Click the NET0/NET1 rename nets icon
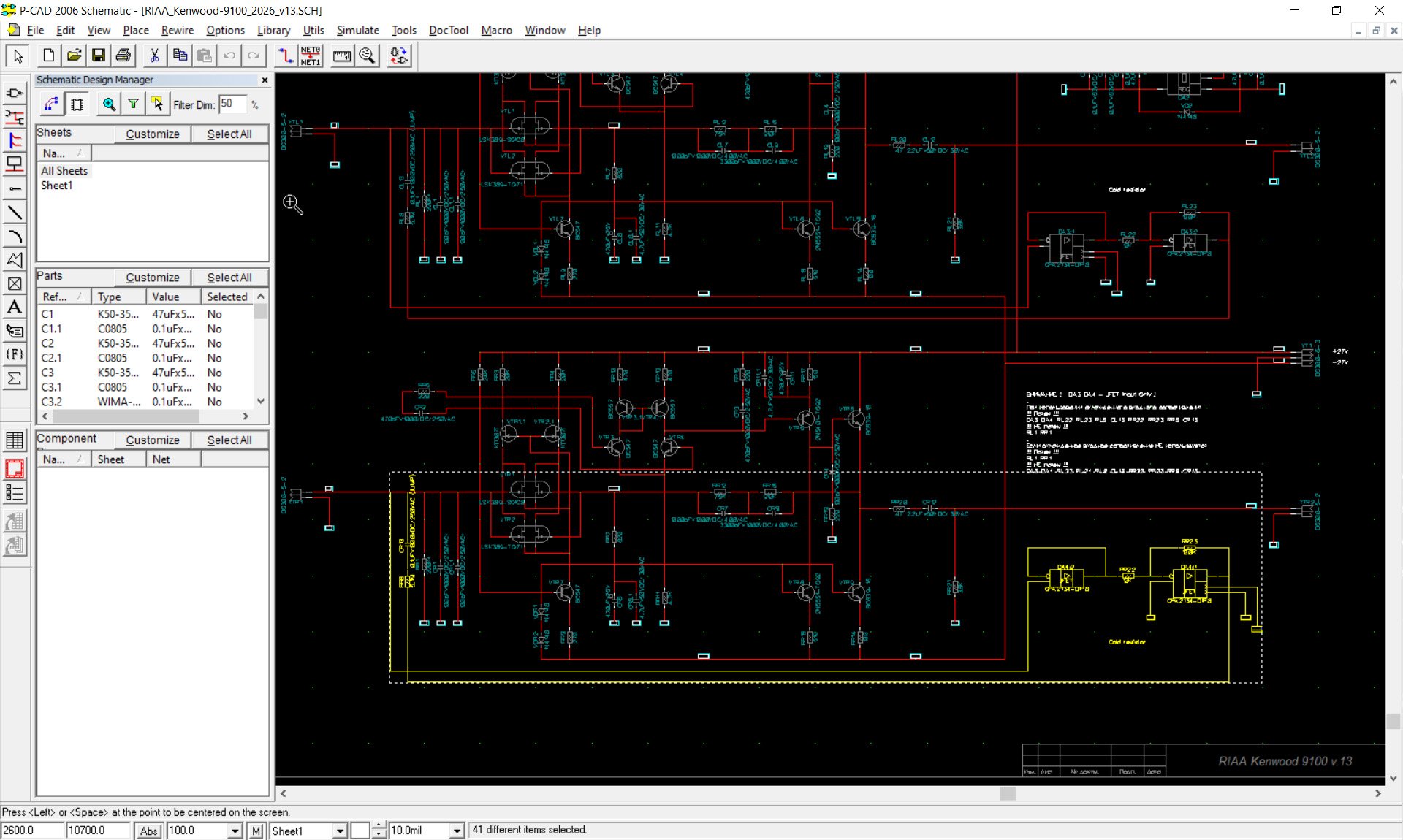This screenshot has height=840, width=1403. (311, 56)
